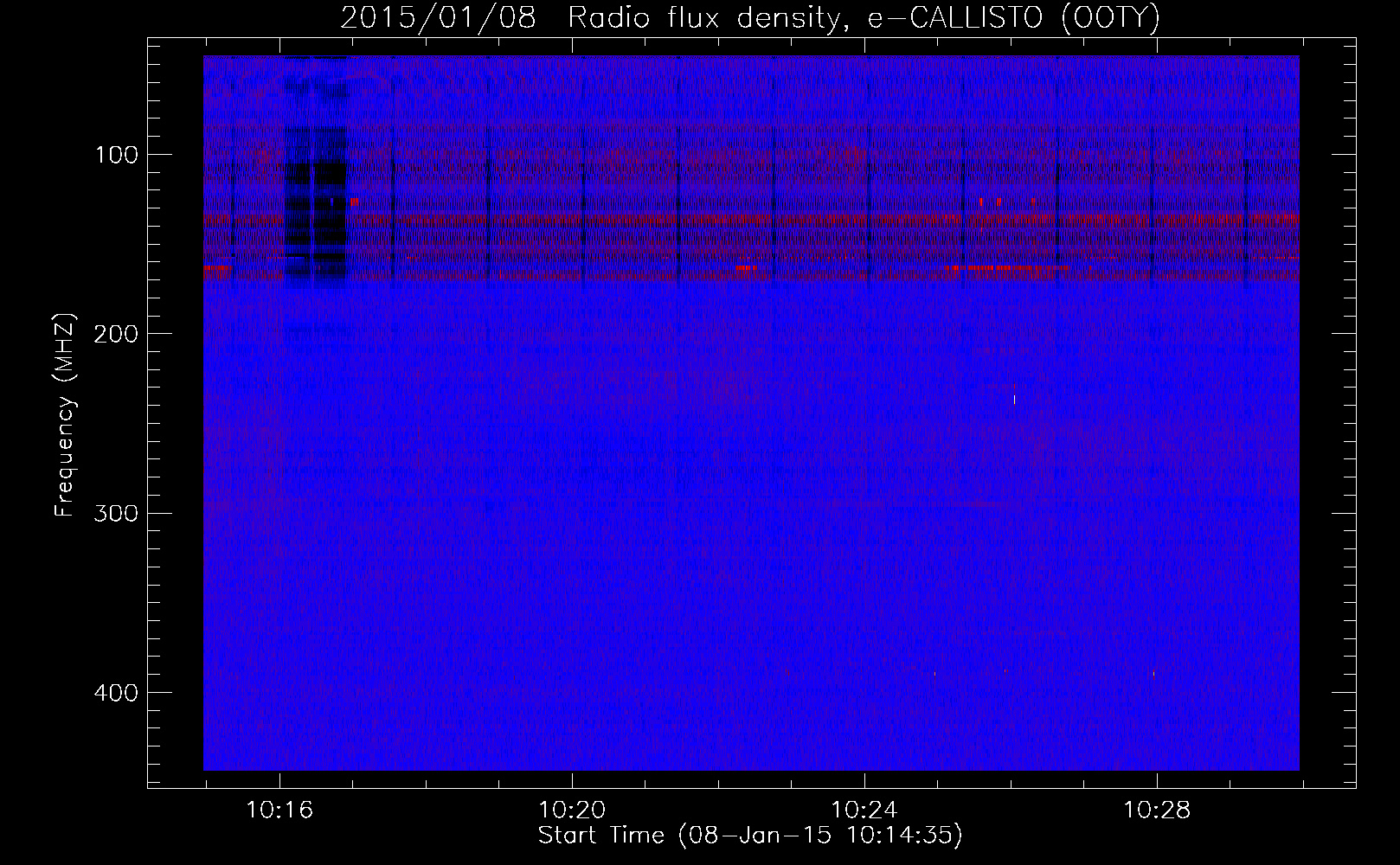This screenshot has width=1400, height=865.
Task: Click the 10:28 time tick label
Action: point(1157,811)
